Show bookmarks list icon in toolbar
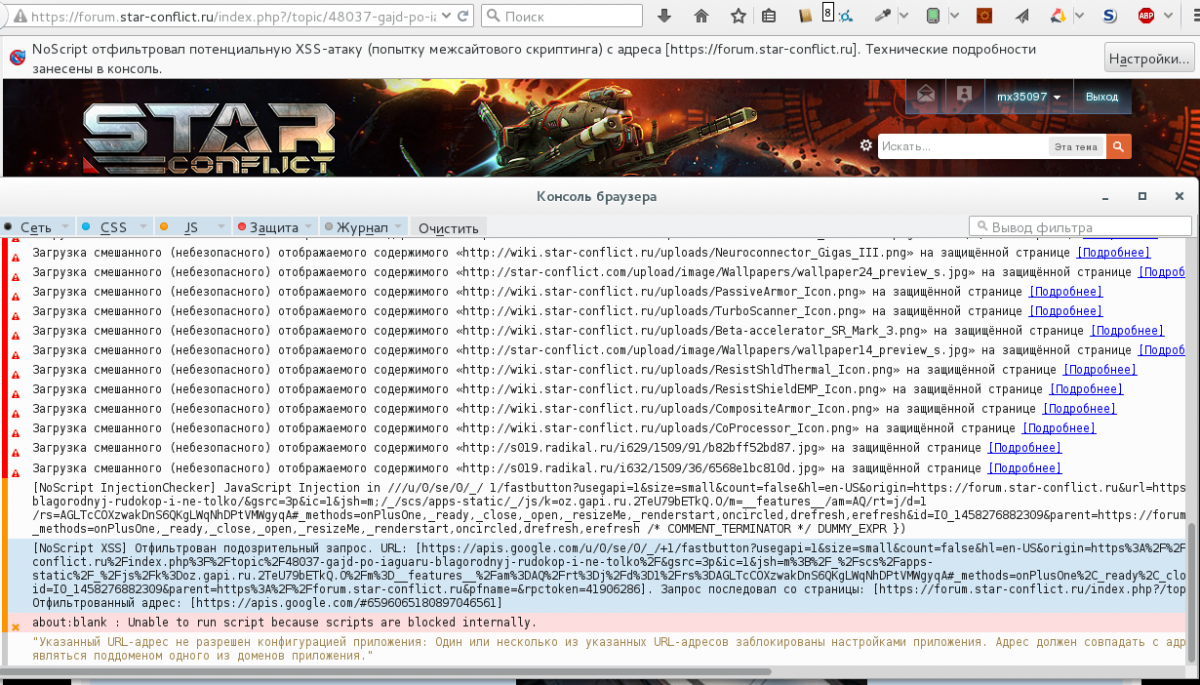 click(x=768, y=16)
